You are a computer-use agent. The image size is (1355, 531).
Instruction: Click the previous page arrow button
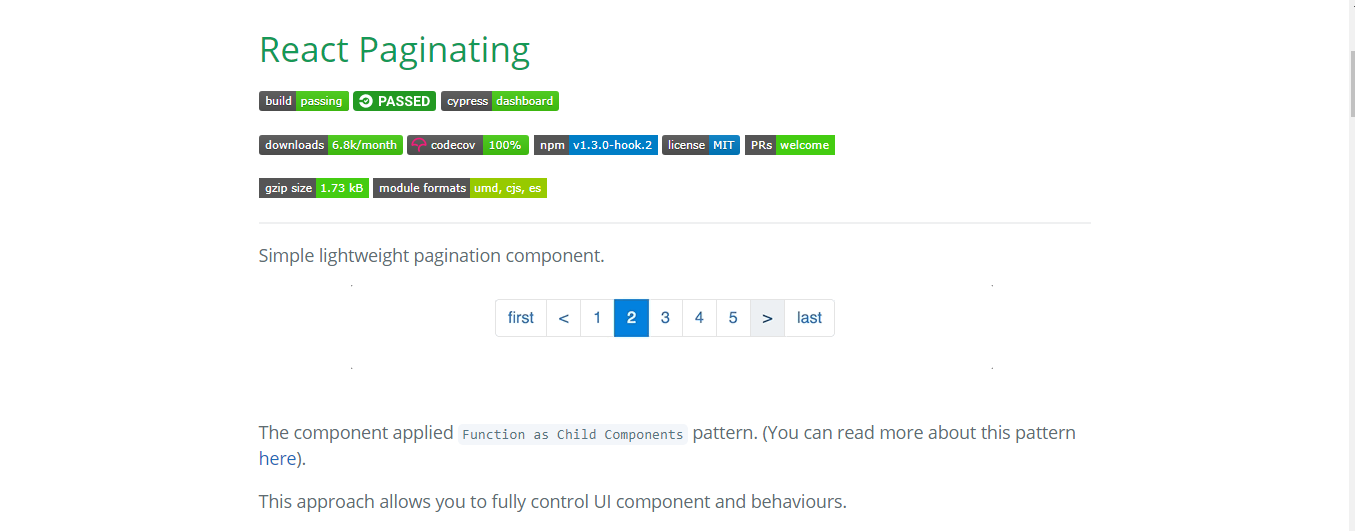(x=564, y=318)
